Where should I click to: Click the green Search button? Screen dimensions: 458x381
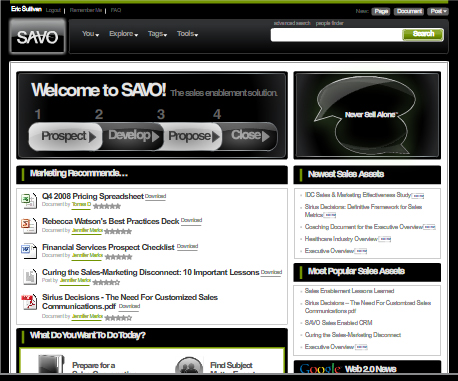pyautogui.click(x=423, y=34)
